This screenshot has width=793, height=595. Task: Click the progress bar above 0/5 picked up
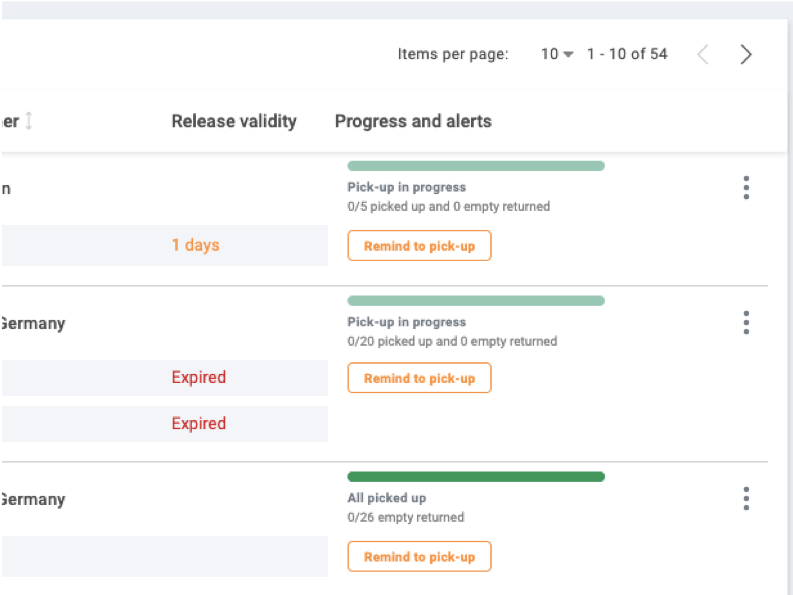tap(476, 166)
